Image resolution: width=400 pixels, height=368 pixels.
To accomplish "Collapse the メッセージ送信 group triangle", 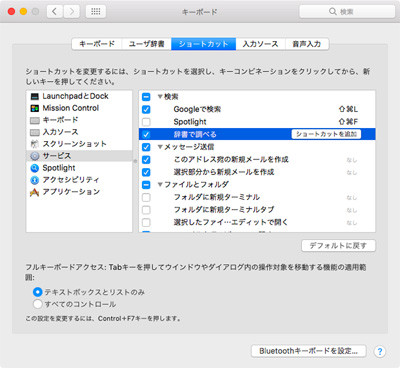I will click(x=160, y=147).
